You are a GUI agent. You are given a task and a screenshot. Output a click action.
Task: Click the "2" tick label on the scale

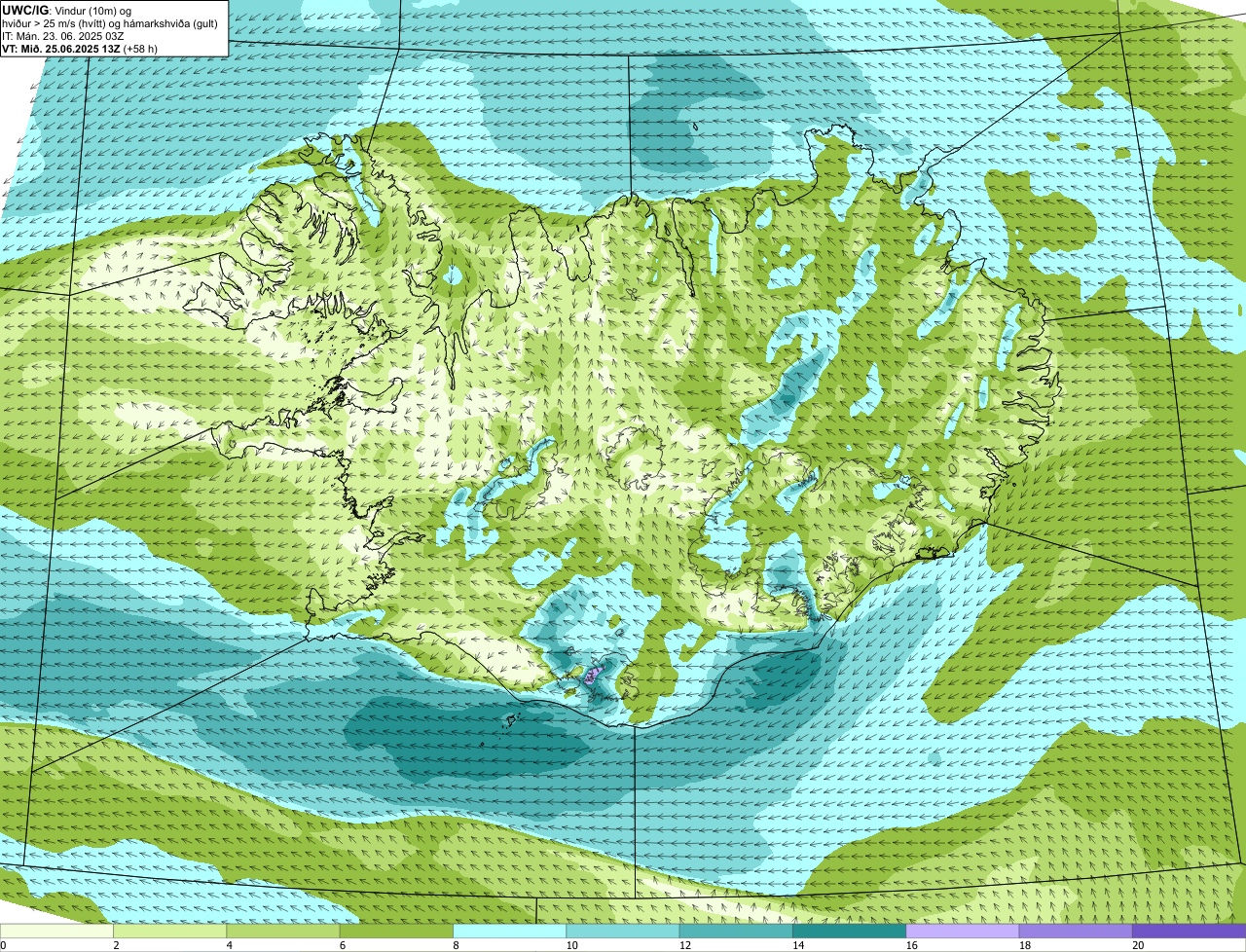(116, 945)
